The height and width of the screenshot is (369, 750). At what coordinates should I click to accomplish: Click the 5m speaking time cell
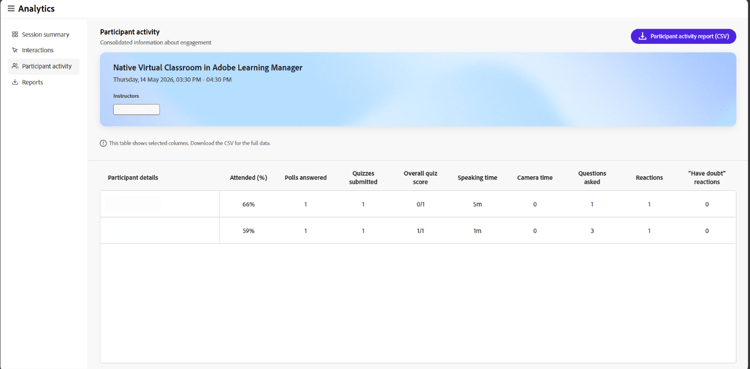pos(477,204)
